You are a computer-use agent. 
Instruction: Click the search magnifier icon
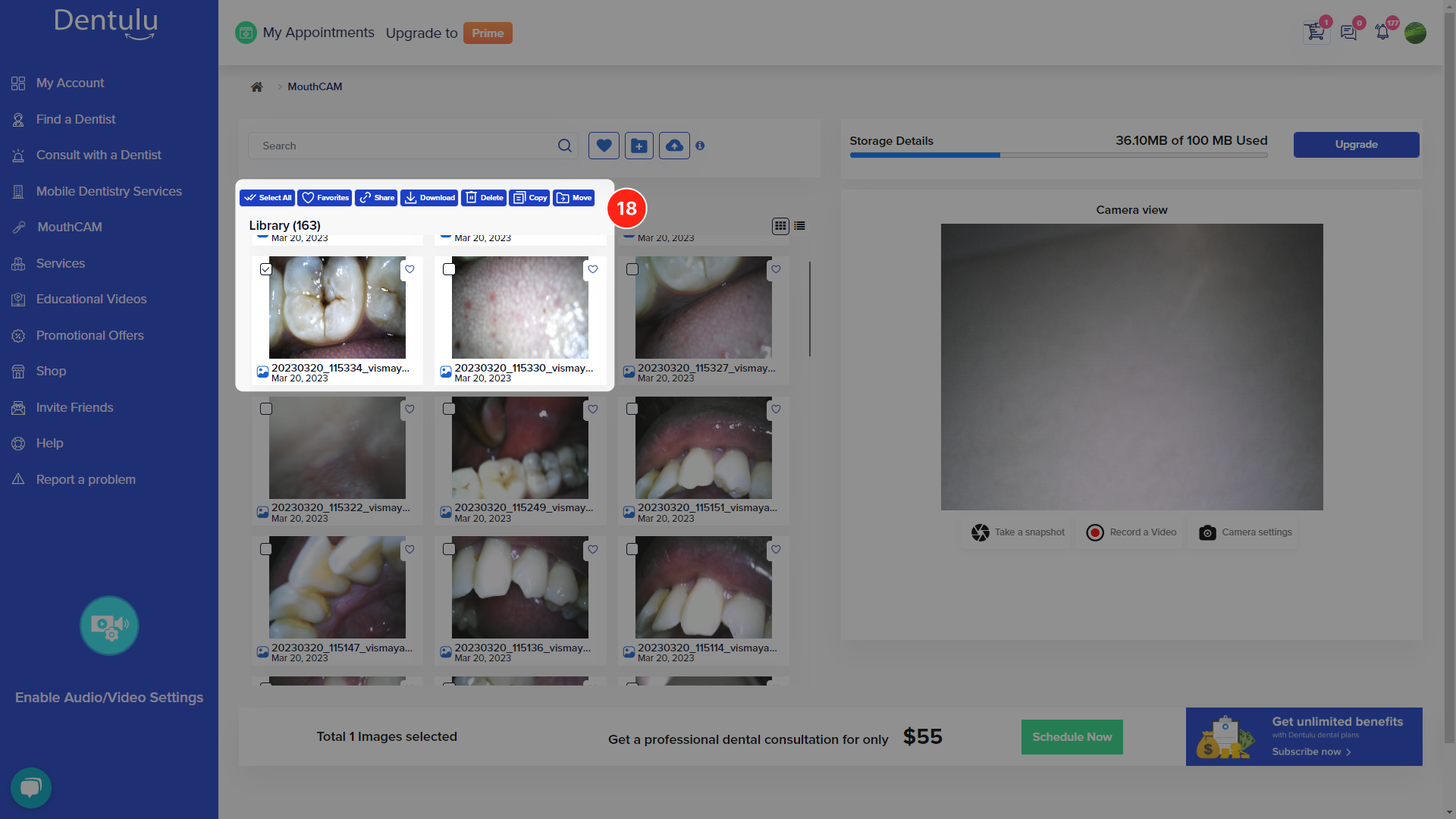pos(565,146)
